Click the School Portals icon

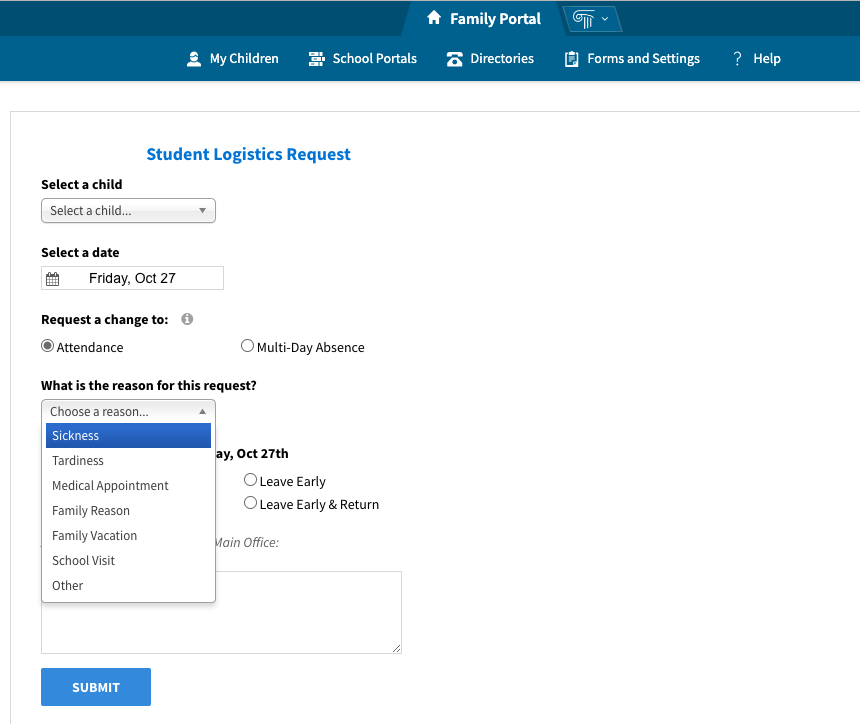click(316, 59)
